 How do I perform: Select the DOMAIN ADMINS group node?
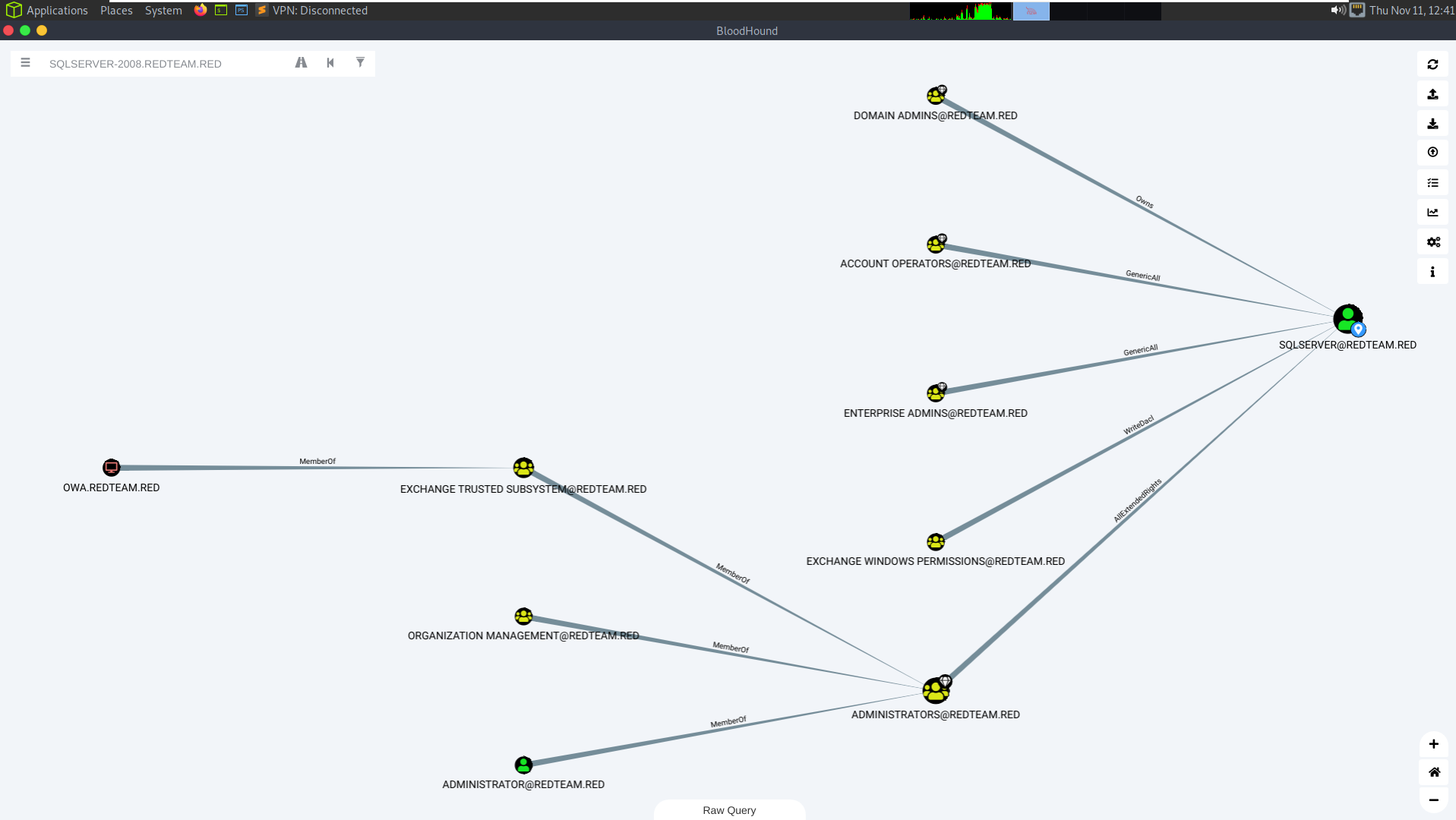tap(936, 95)
